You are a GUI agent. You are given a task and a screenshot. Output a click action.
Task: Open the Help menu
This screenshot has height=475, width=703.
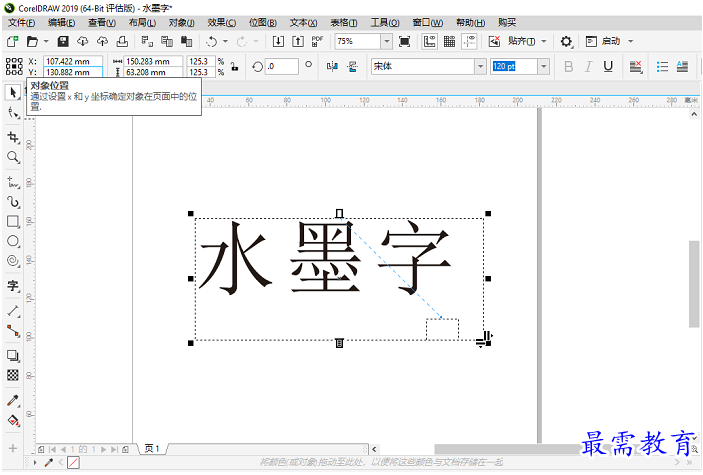[470, 22]
